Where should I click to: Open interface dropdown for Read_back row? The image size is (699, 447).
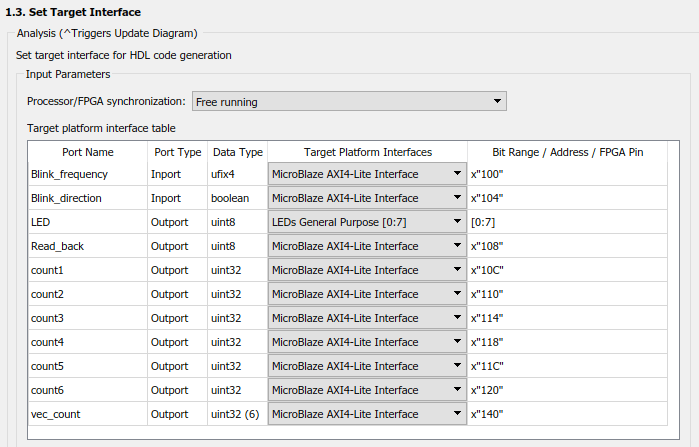[366, 246]
